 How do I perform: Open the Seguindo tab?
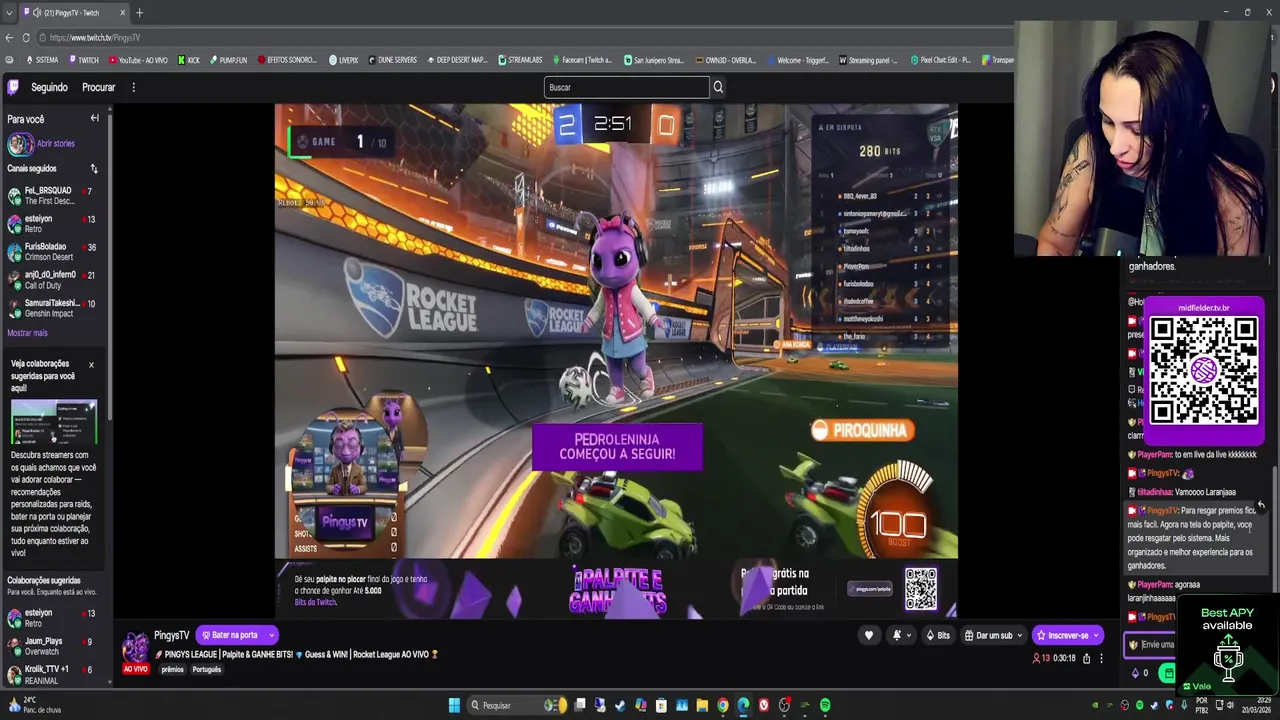coord(49,87)
